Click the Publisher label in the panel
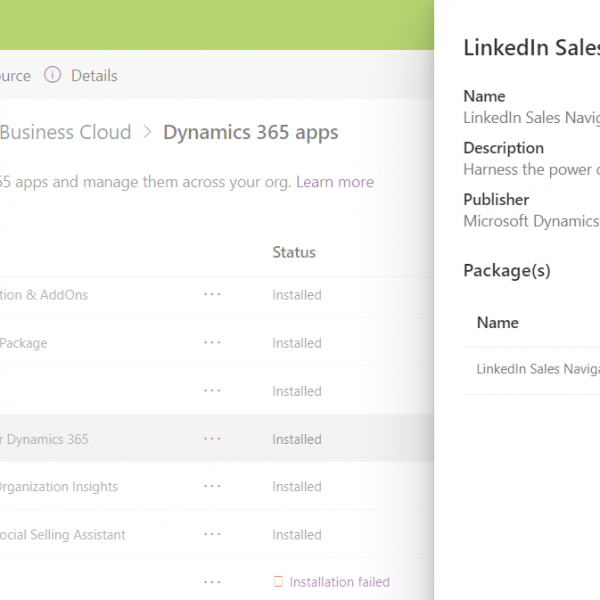This screenshot has height=600, width=600. 496,200
